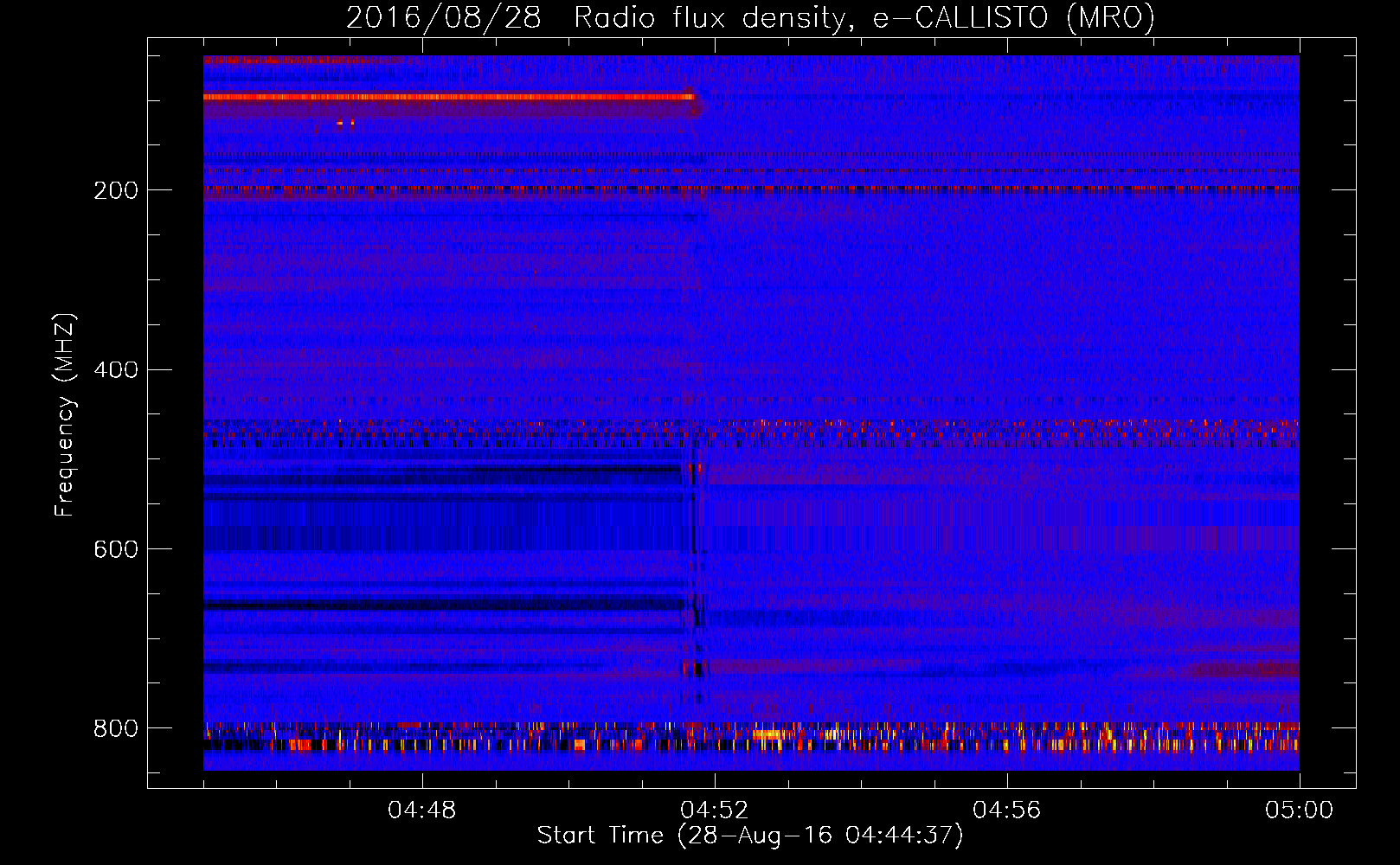The width and height of the screenshot is (1400, 865).
Task: Click the 600 frequency tick label
Action: point(115,550)
